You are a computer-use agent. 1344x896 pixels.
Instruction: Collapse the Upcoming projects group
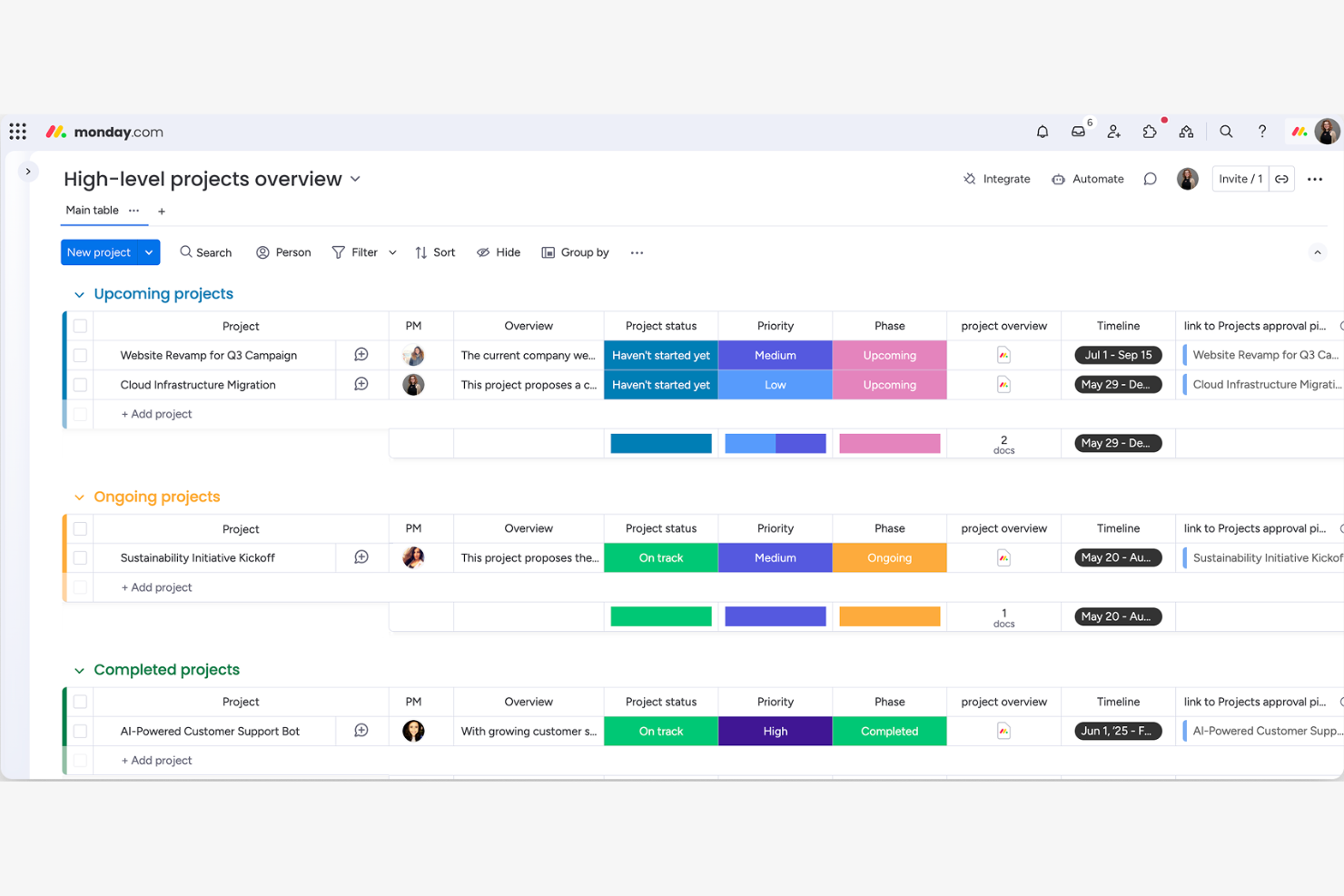point(78,294)
